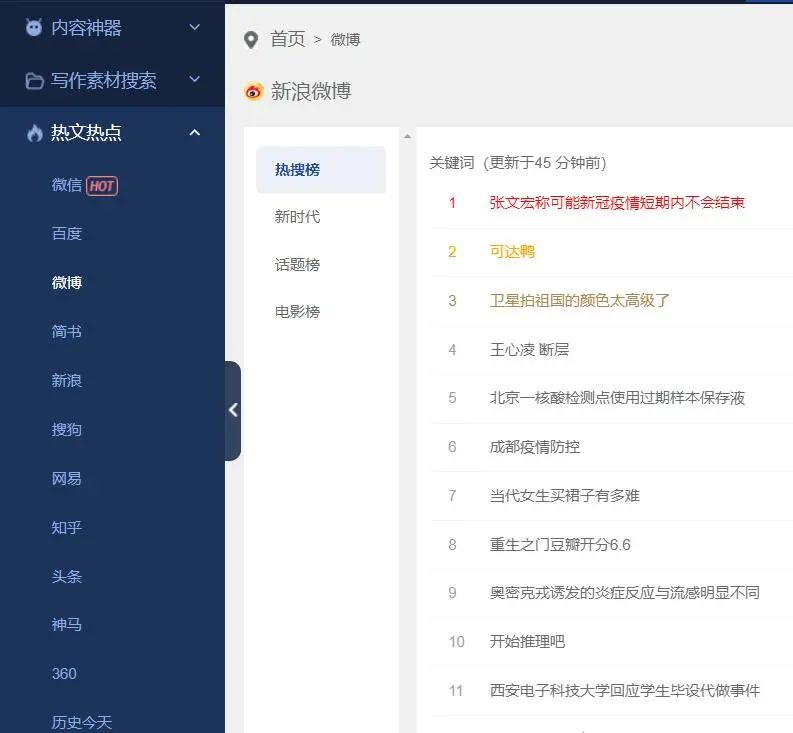The width and height of the screenshot is (793, 733).
Task: Click the 内容神器 menu label
Action: click(x=86, y=28)
